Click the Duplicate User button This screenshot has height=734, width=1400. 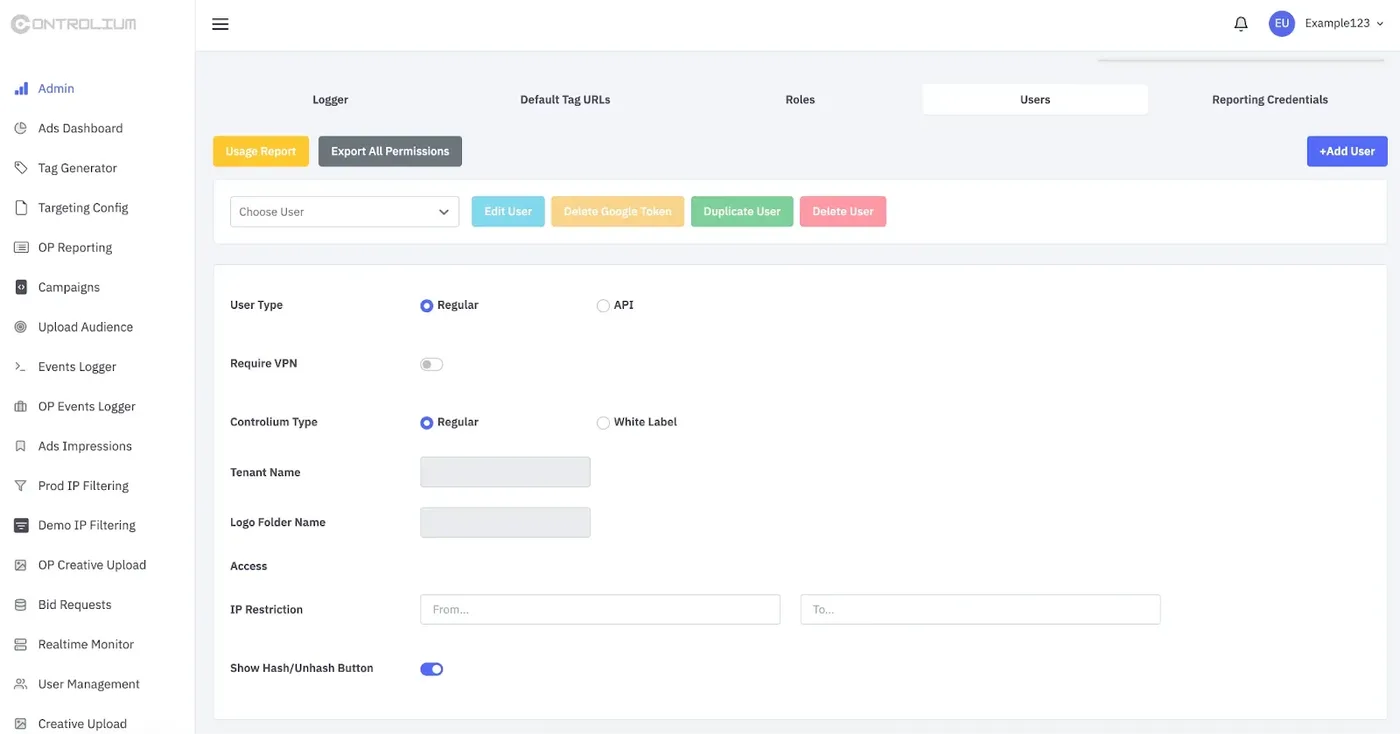point(742,212)
